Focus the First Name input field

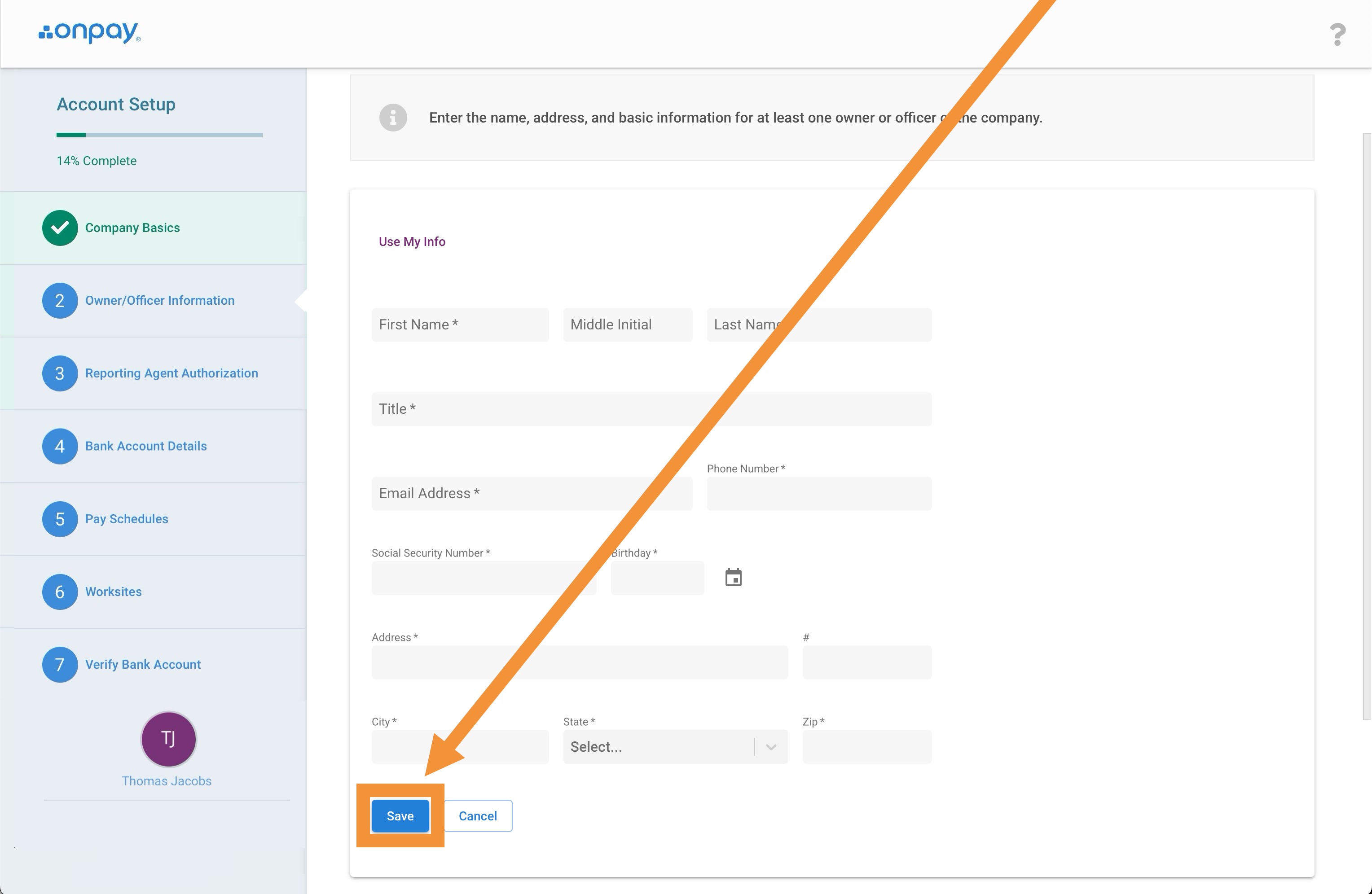coord(459,324)
